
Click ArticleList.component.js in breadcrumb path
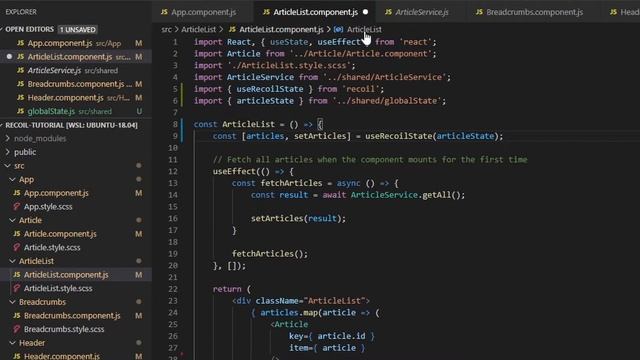click(x=281, y=29)
